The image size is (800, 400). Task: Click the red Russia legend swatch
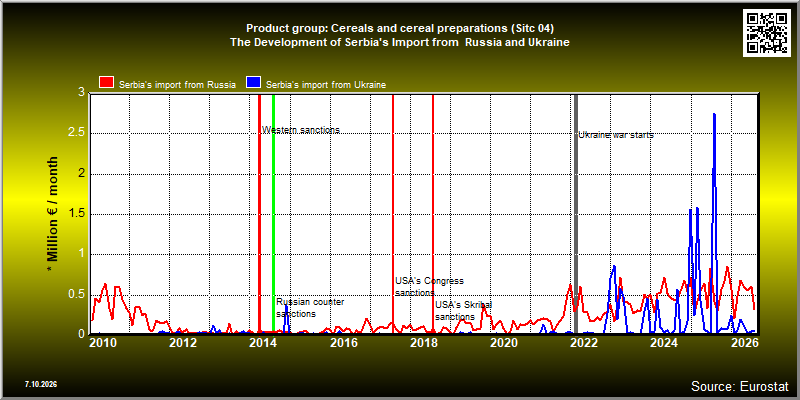106,82
